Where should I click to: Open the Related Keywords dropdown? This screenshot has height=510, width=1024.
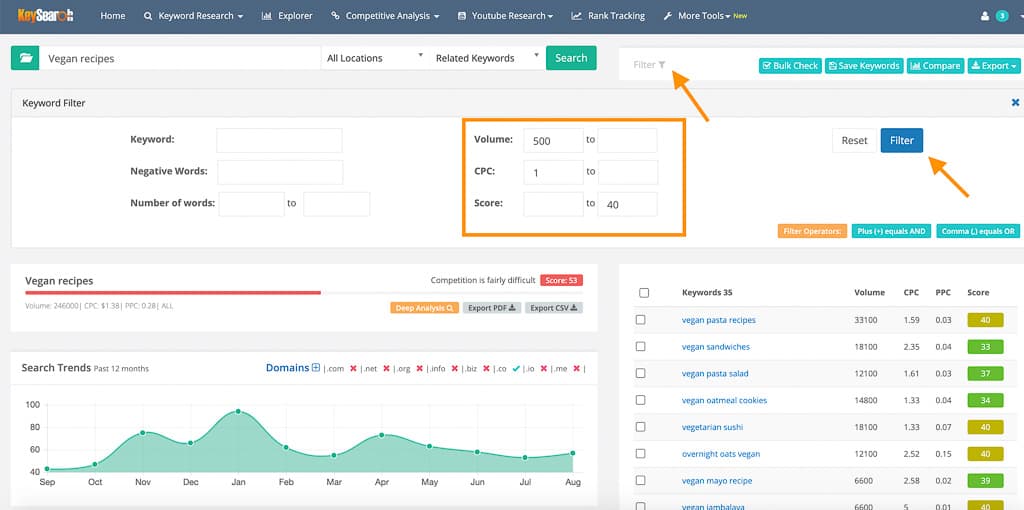point(487,58)
